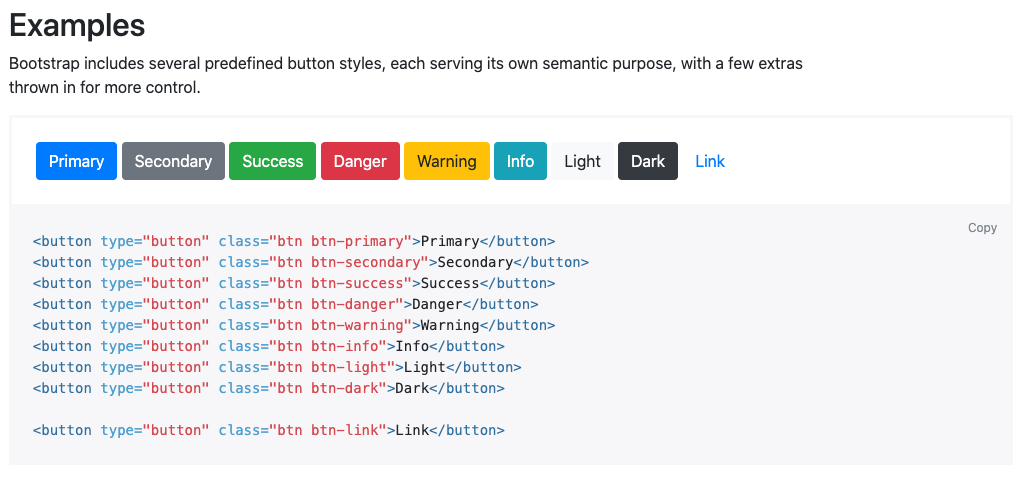The width and height of the screenshot is (1023, 477).
Task: Click the green Success button
Action: [273, 161]
